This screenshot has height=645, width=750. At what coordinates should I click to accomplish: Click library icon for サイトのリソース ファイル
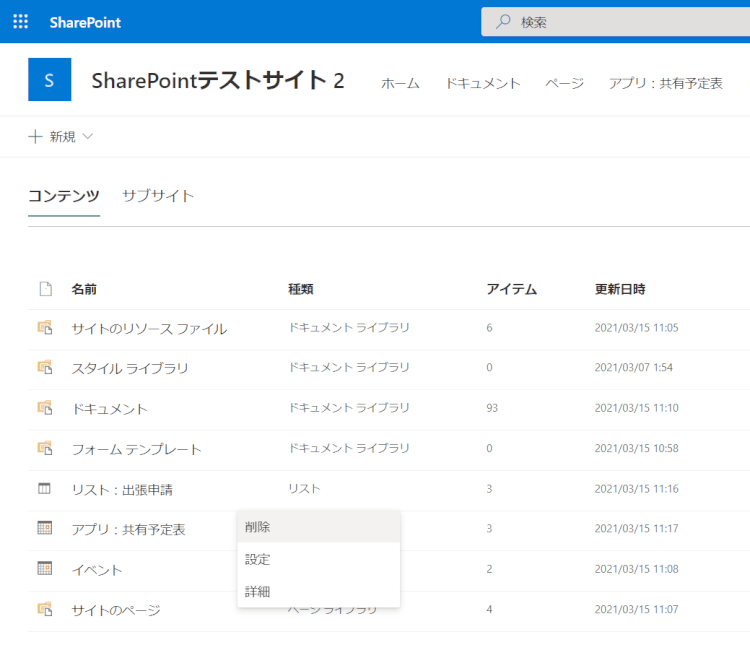(45, 328)
